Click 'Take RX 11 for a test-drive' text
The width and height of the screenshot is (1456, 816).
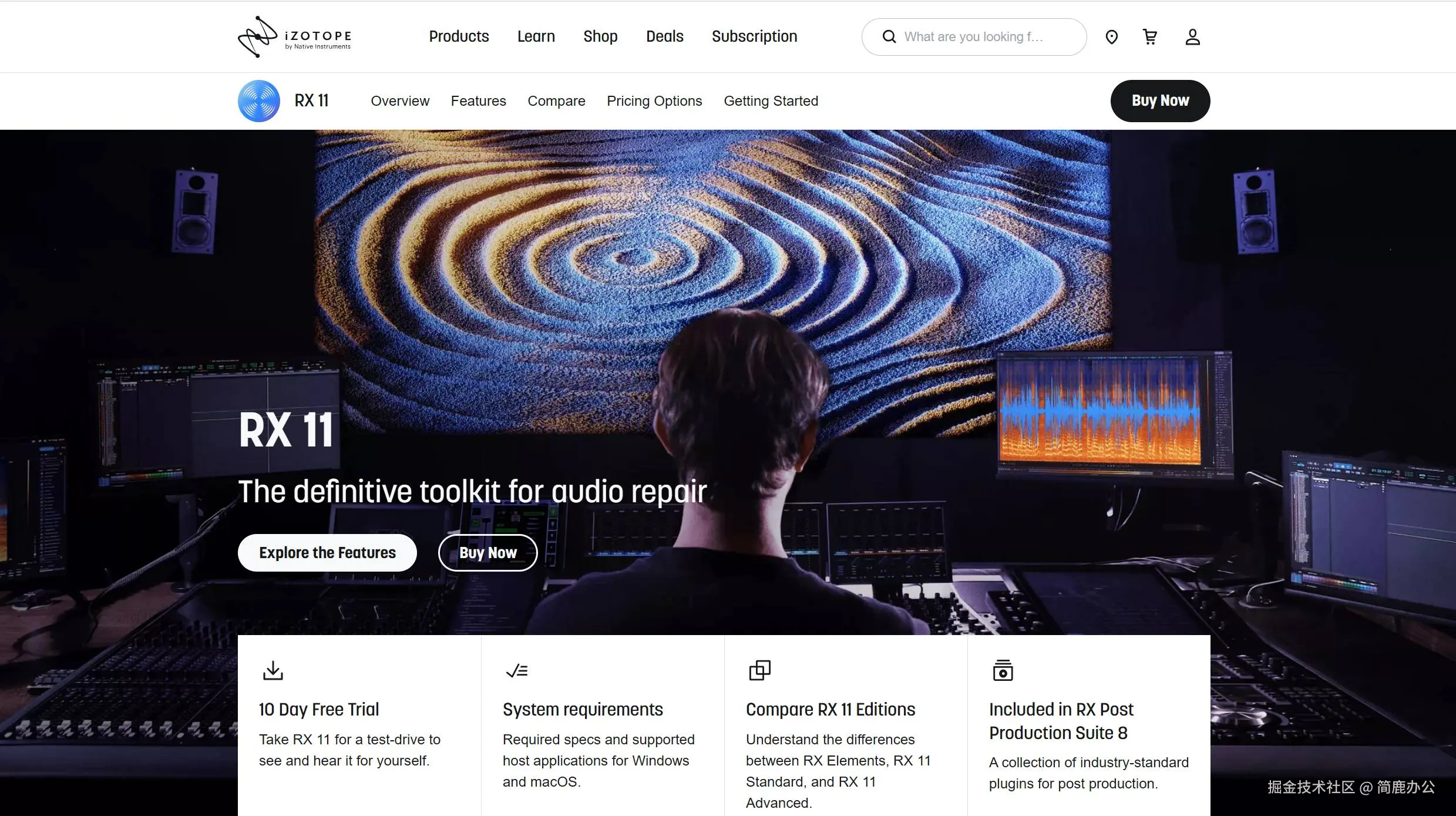pos(349,750)
